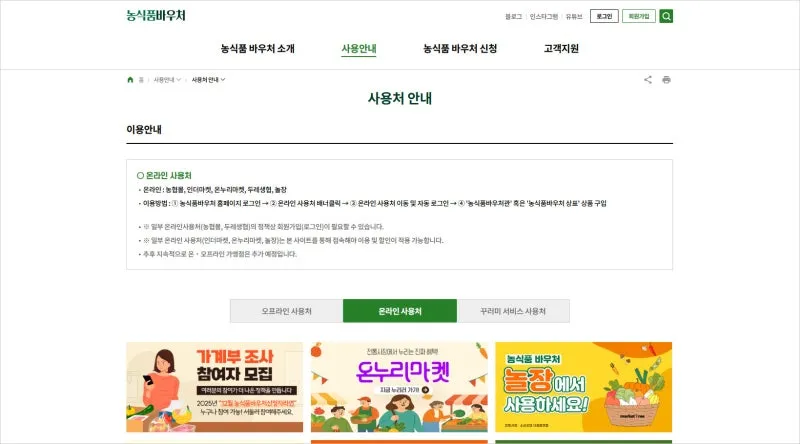
Task: Open the 농식품 바우처 신청 menu
Action: (x=460, y=48)
